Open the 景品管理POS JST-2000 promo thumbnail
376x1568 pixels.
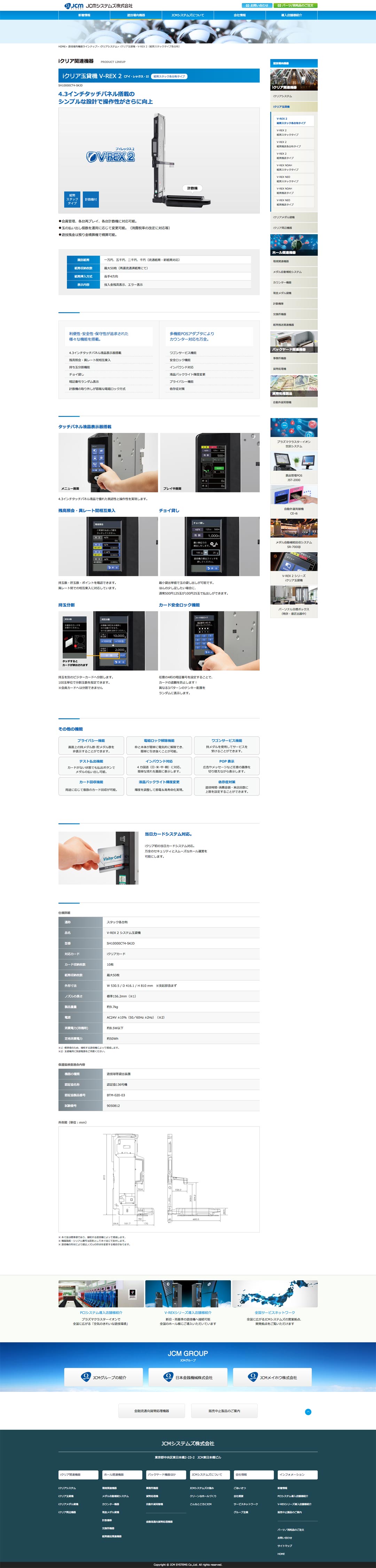[294, 467]
